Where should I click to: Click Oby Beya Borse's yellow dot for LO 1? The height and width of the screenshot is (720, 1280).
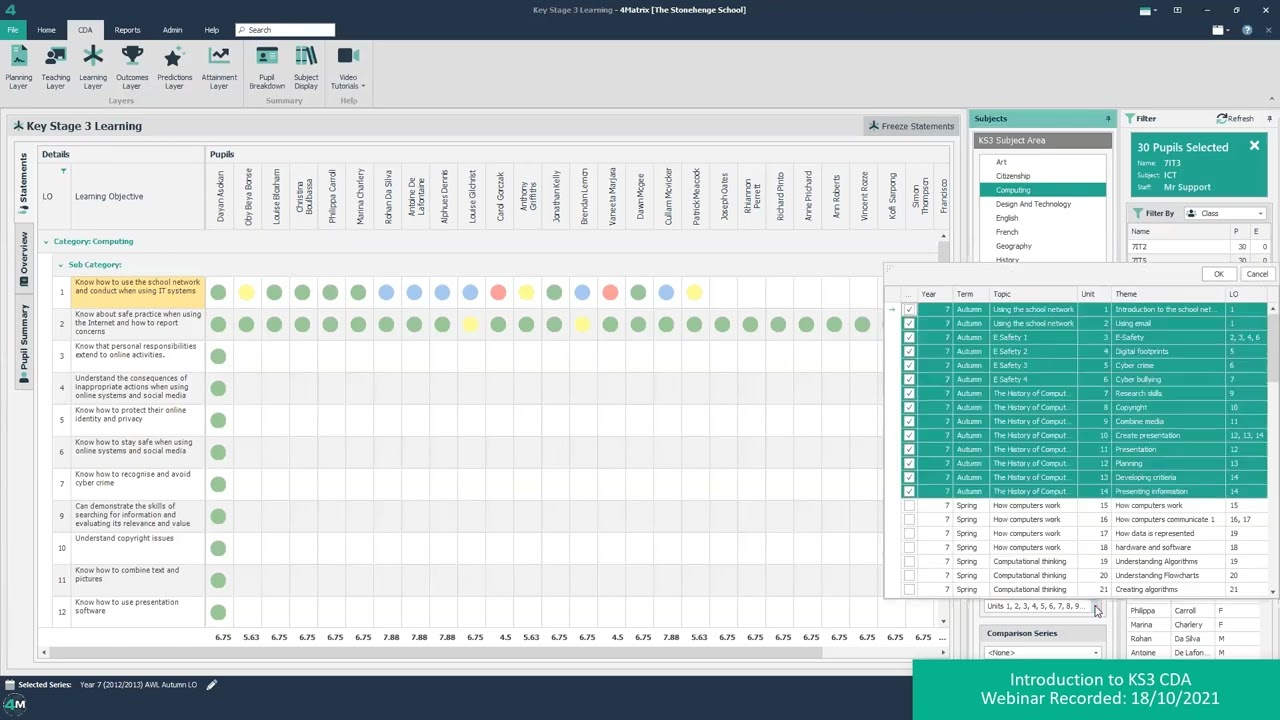(x=246, y=292)
